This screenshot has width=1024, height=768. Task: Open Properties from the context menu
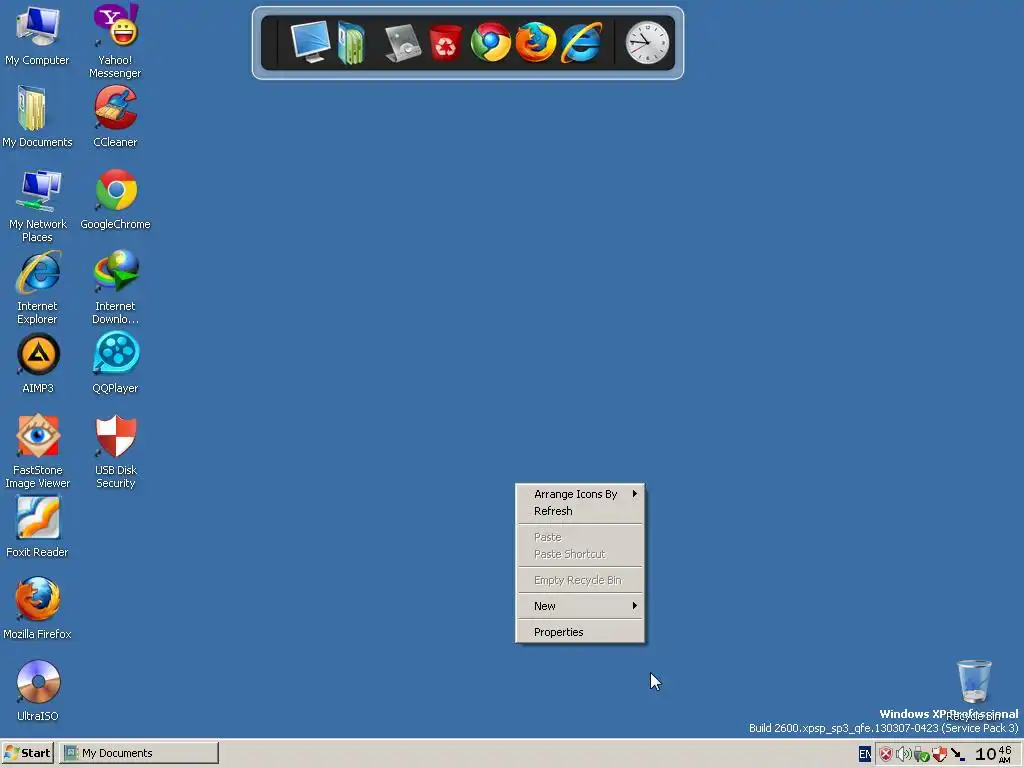(x=580, y=632)
